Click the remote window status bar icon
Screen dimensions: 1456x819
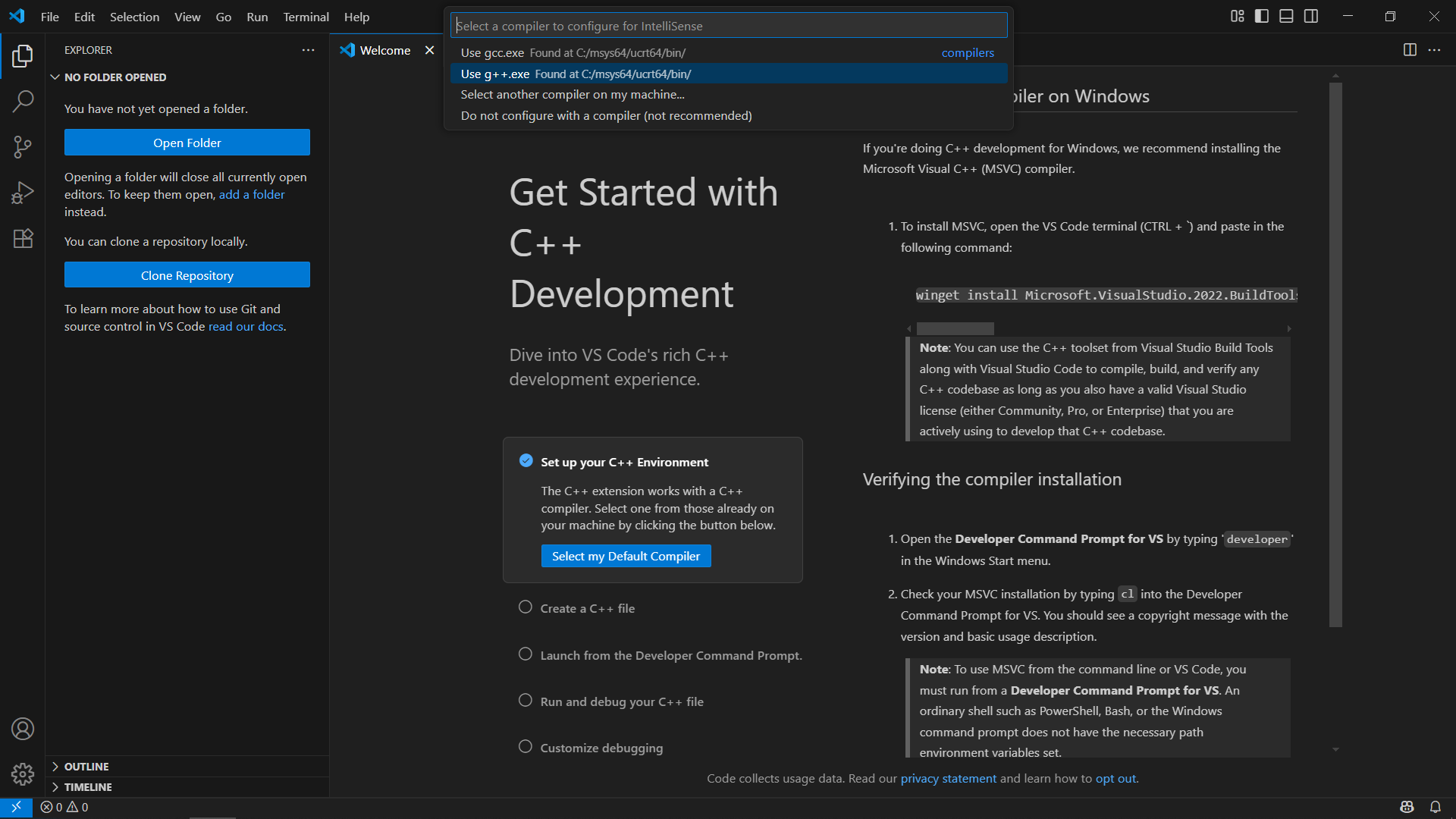pyautogui.click(x=16, y=807)
